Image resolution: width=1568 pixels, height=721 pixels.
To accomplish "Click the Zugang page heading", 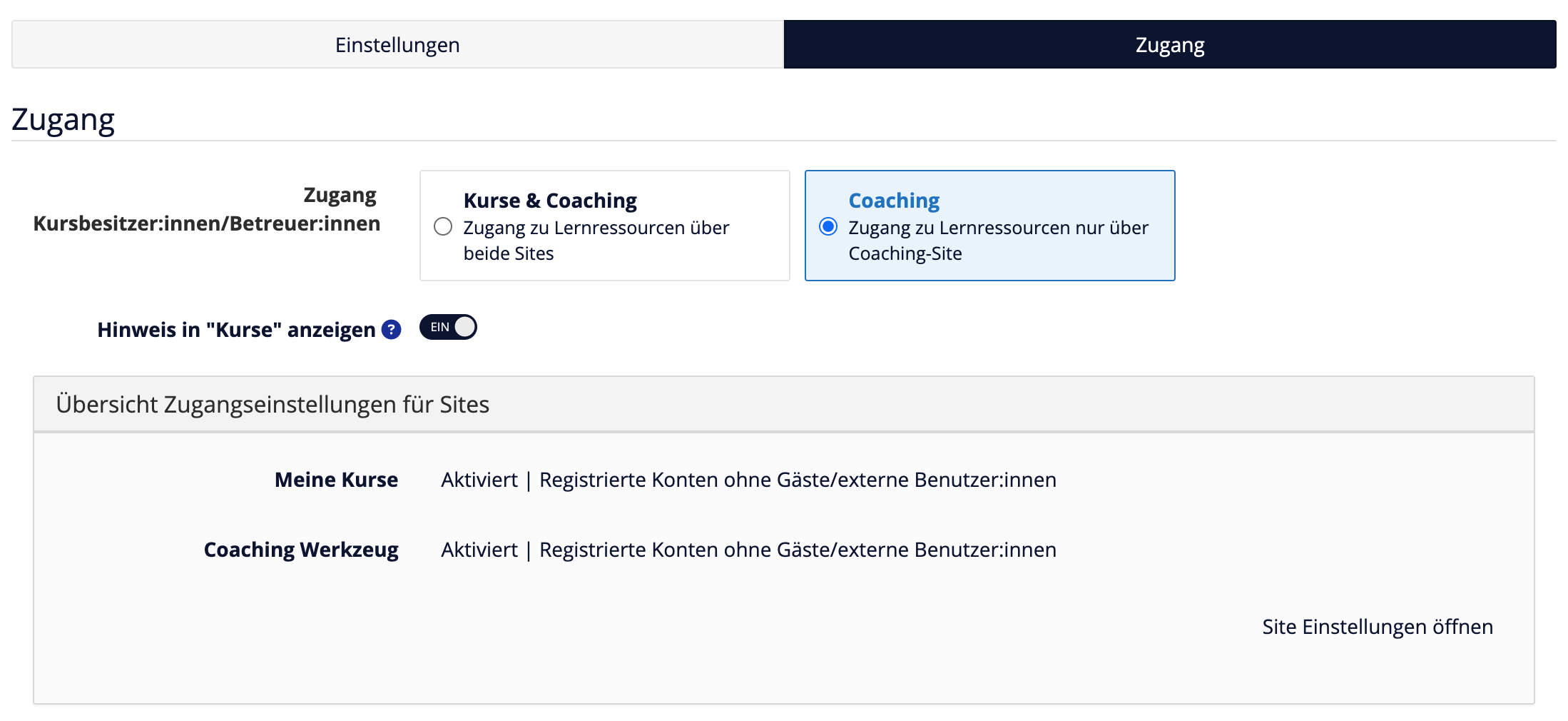I will tap(63, 120).
